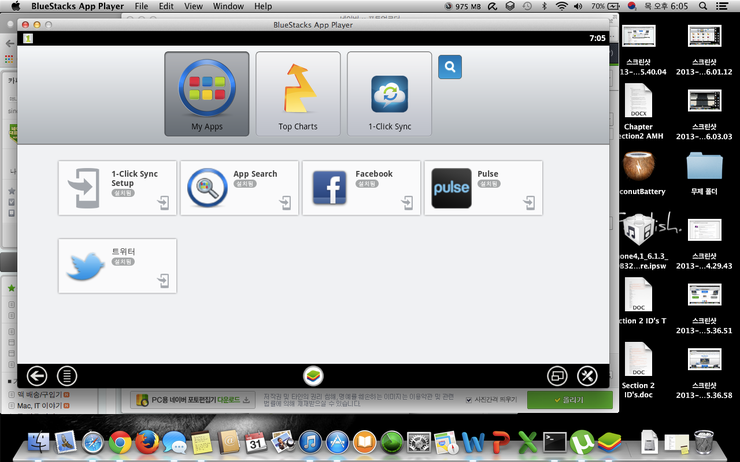
Task: Open the BlueStacks menu list button
Action: [67, 376]
